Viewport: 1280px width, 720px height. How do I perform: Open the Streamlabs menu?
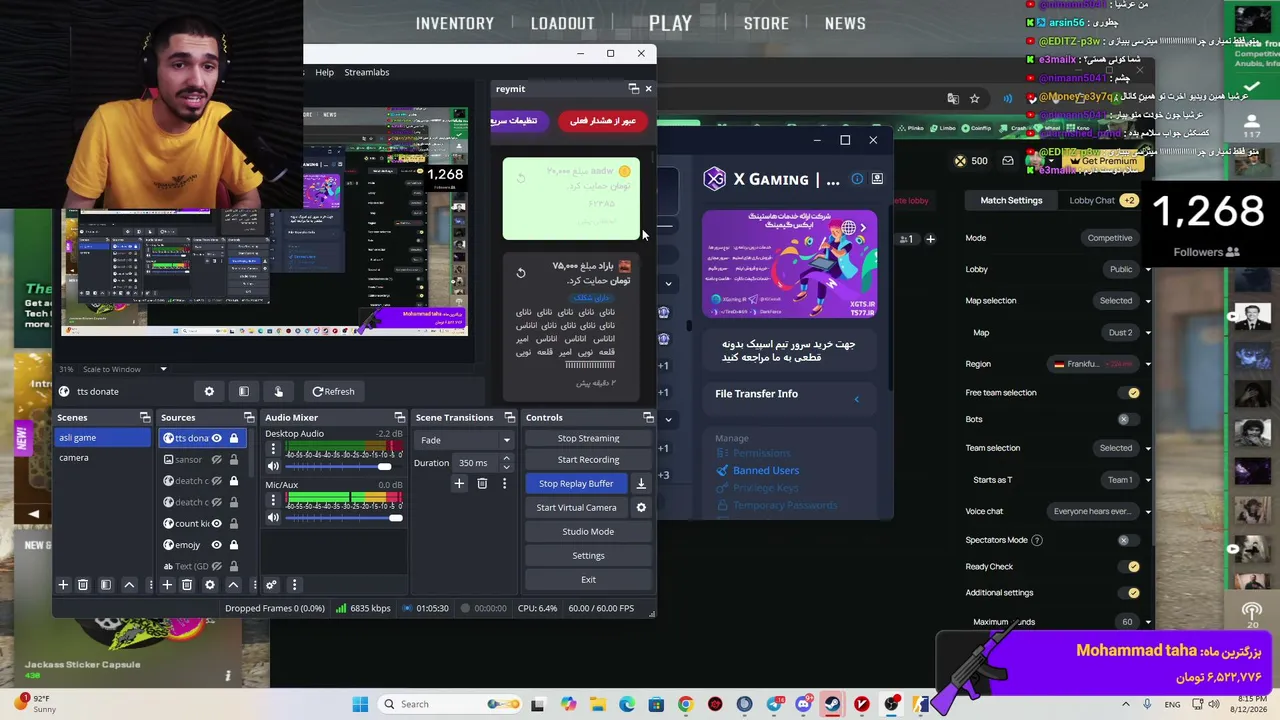(367, 72)
